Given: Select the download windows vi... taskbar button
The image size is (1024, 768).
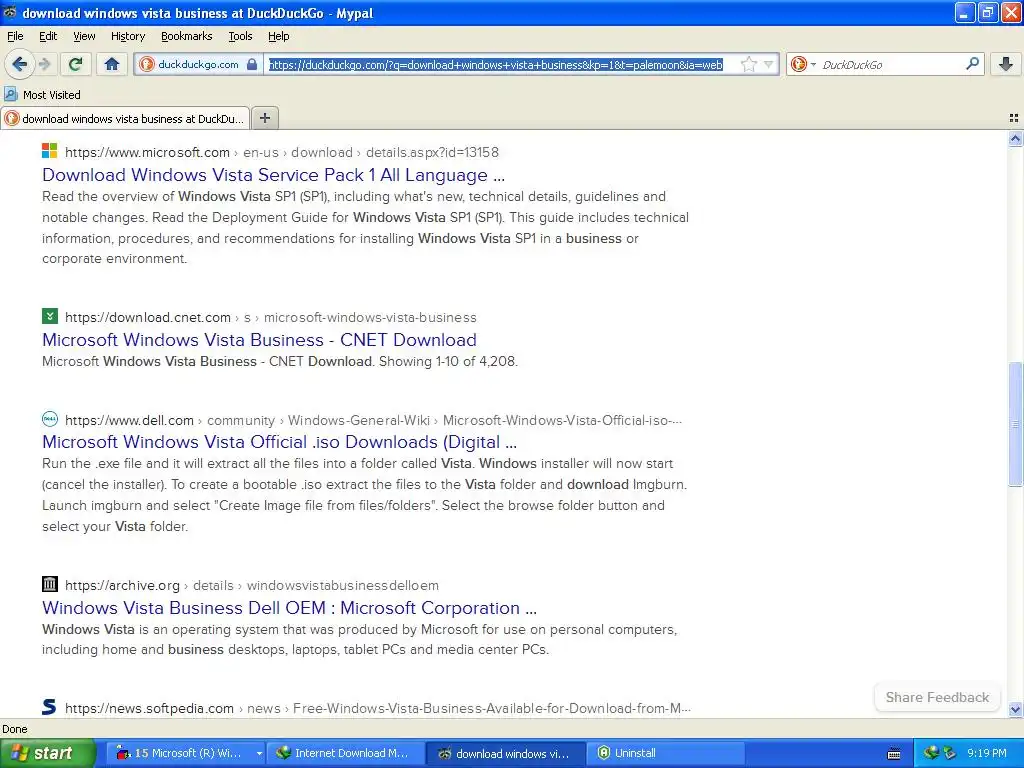Looking at the screenshot, I should 504,753.
